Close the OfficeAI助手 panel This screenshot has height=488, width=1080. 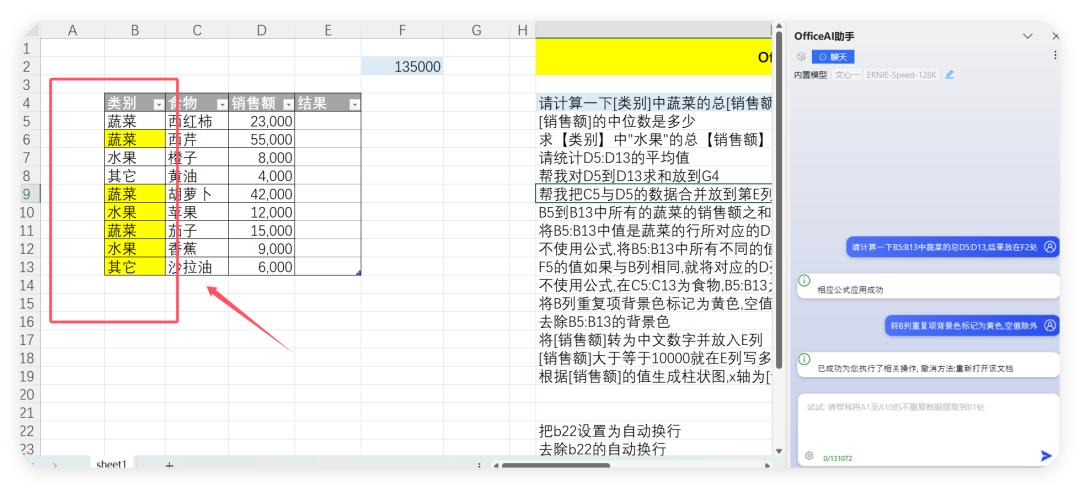point(1055,36)
